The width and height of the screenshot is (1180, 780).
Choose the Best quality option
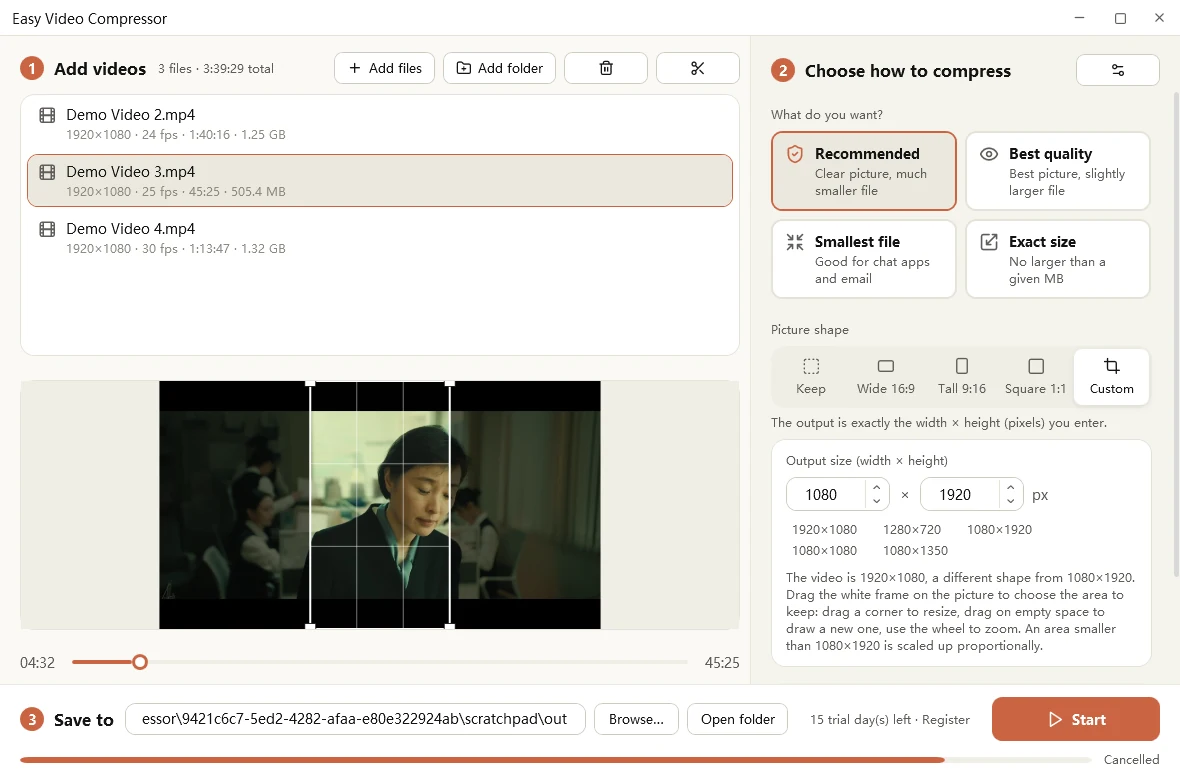1057,171
